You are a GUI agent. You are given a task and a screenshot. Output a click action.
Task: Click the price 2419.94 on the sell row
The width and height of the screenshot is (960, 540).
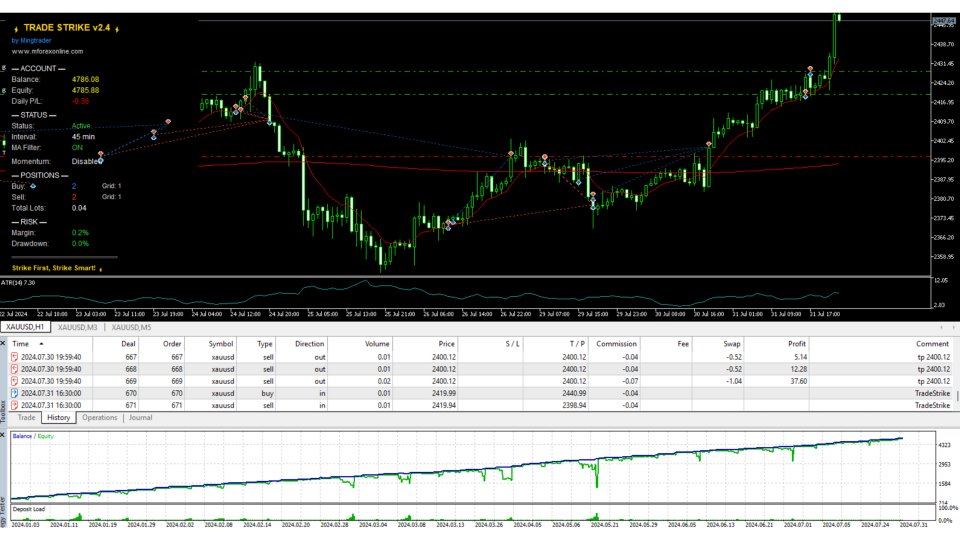(x=443, y=405)
